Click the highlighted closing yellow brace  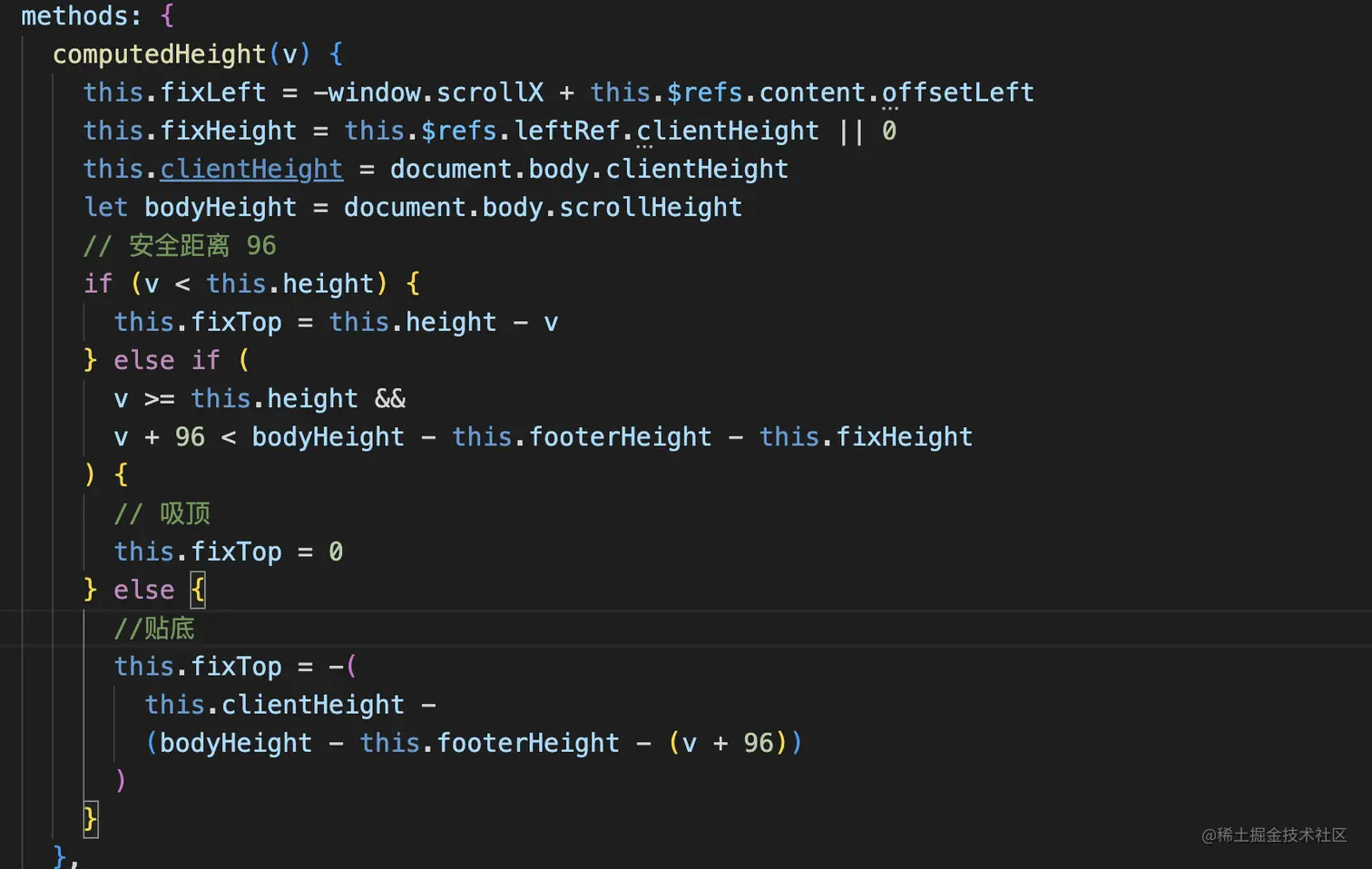[90, 819]
